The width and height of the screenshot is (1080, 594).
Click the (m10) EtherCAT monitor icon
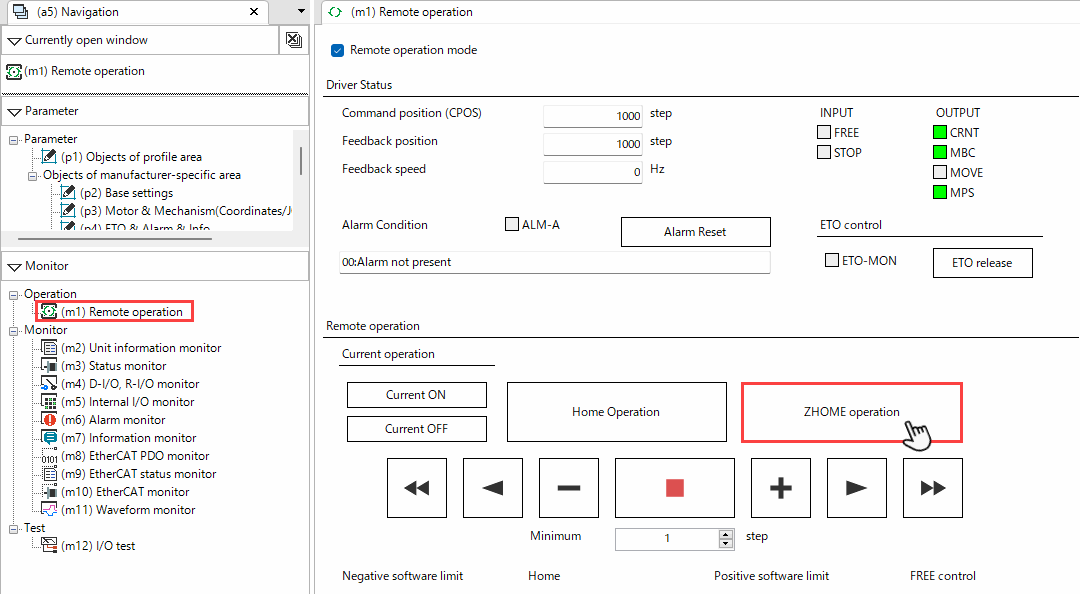(x=50, y=491)
